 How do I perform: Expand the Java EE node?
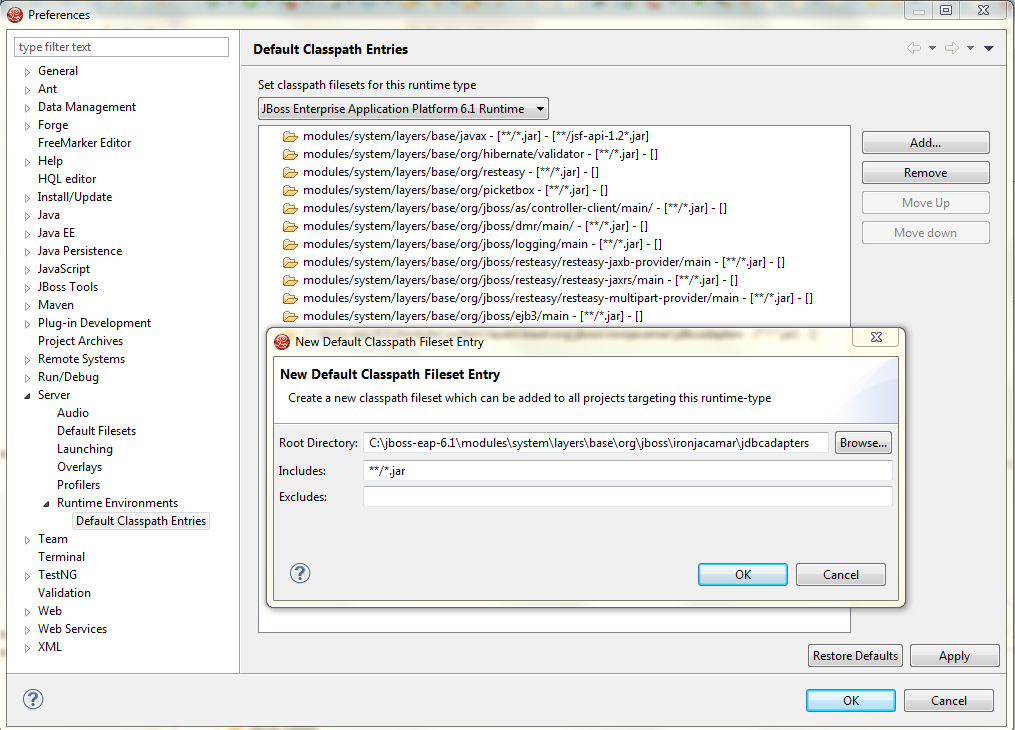tap(27, 234)
